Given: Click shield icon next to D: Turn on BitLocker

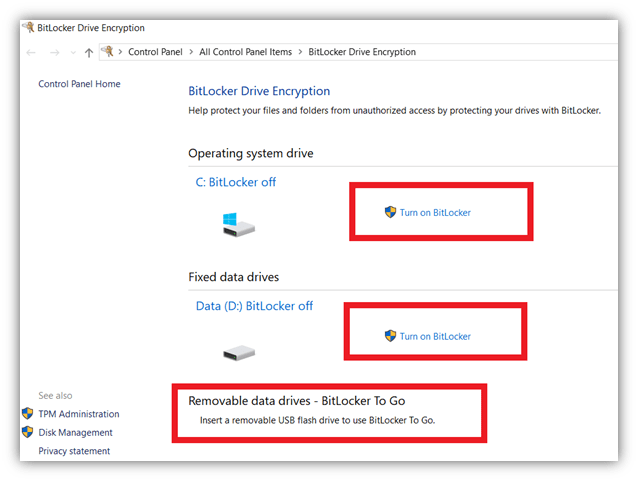Looking at the screenshot, I should coord(390,336).
